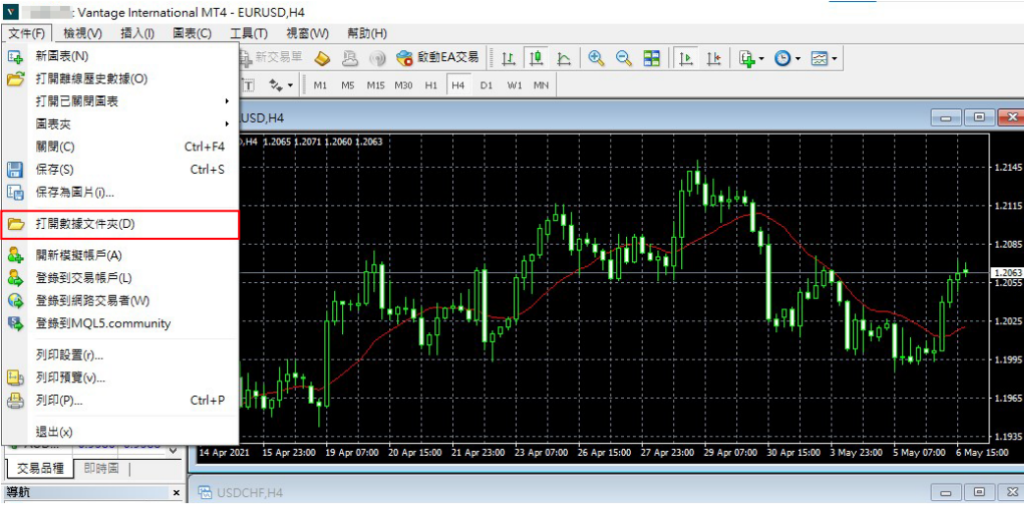Click the line chart icon
The image size is (1024, 510).
[x=564, y=58]
